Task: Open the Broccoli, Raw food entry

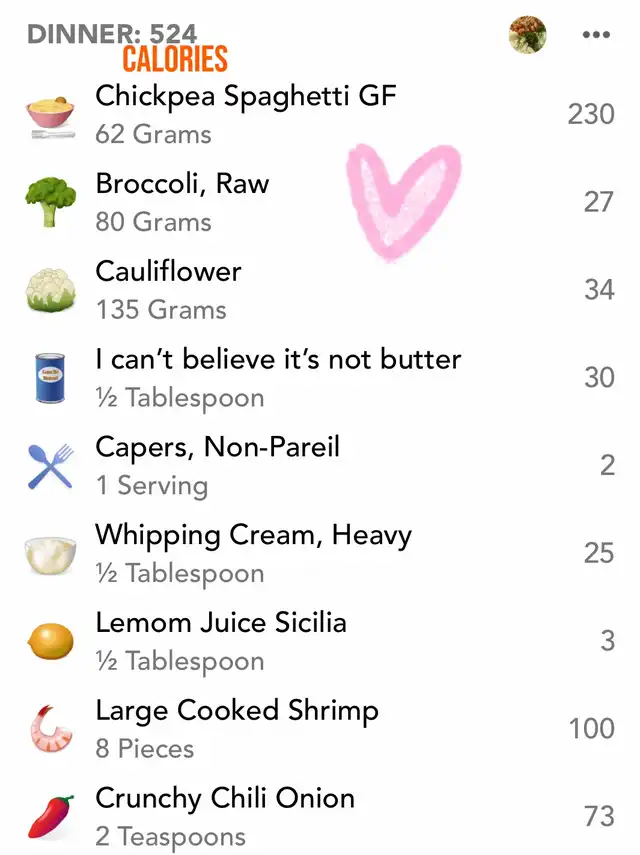Action: 320,202
